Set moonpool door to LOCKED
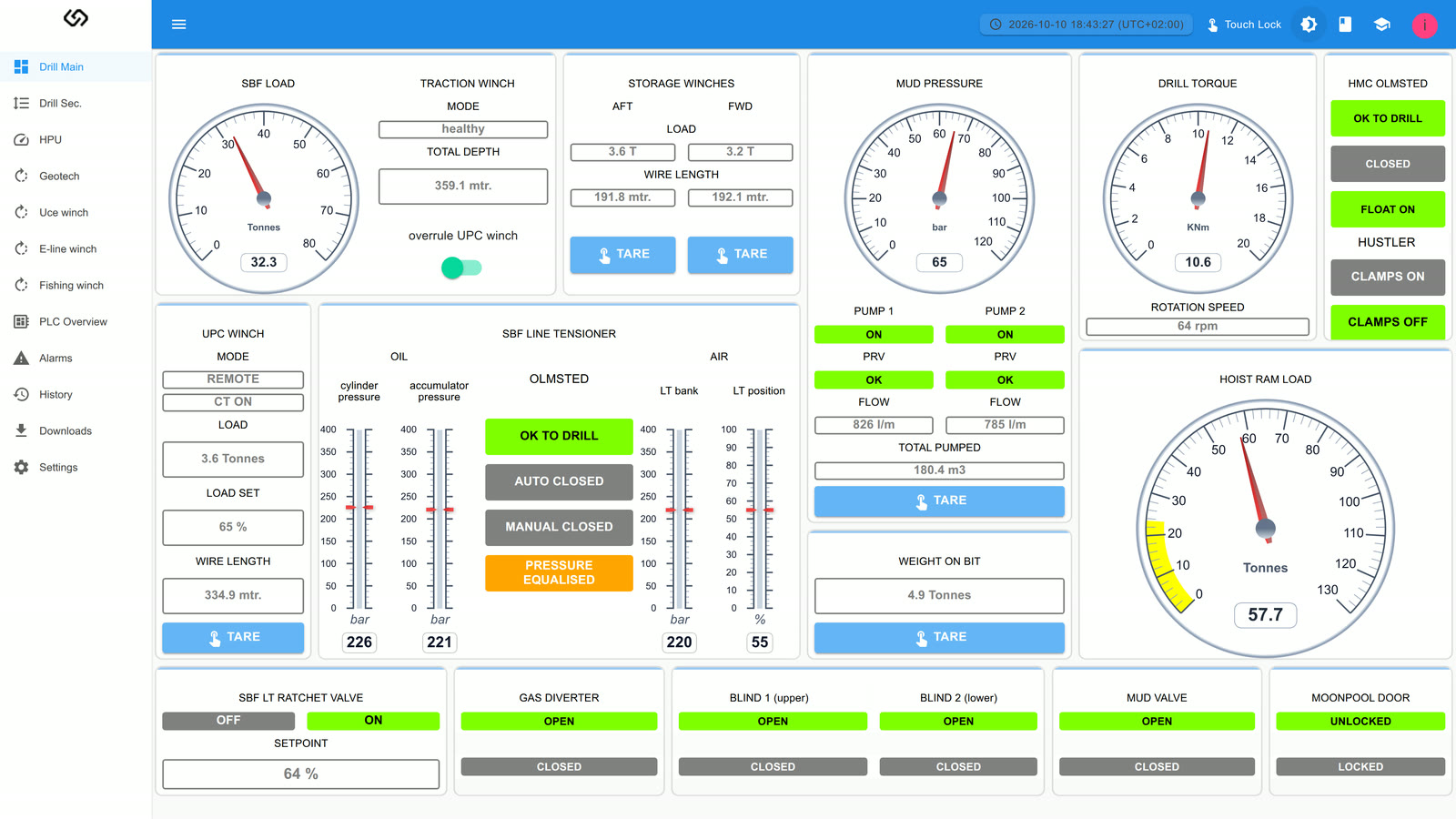The height and width of the screenshot is (819, 1456). click(1360, 766)
